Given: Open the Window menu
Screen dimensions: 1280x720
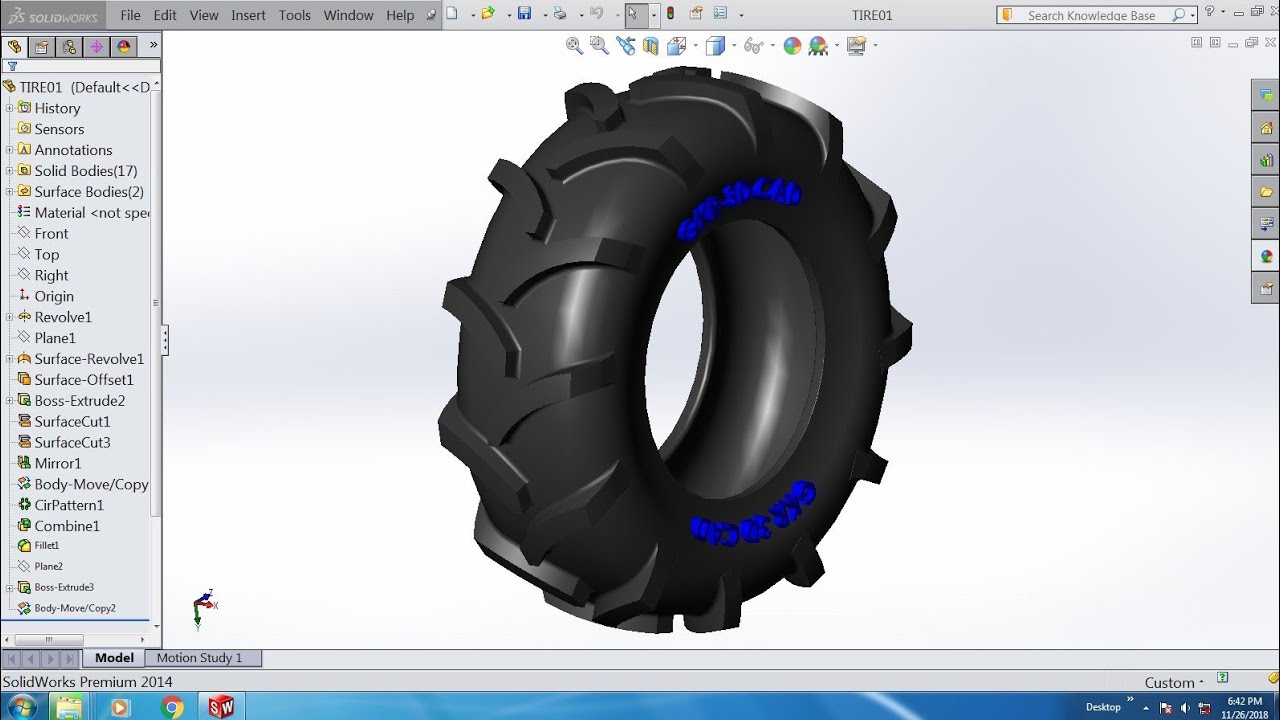Looking at the screenshot, I should (x=349, y=15).
